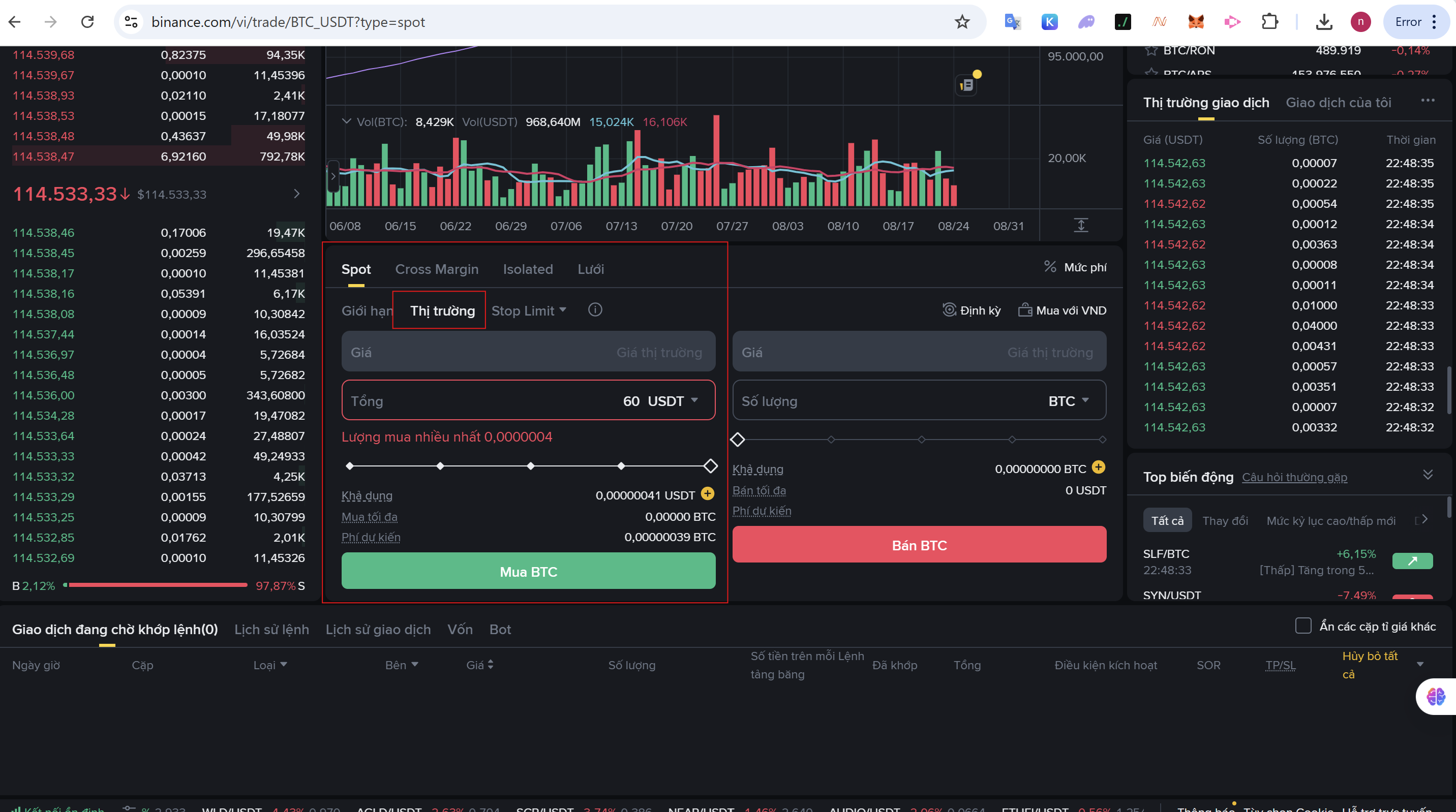This screenshot has width=1456, height=812.
Task: Click the plus icon next to available BTC
Action: point(1098,467)
